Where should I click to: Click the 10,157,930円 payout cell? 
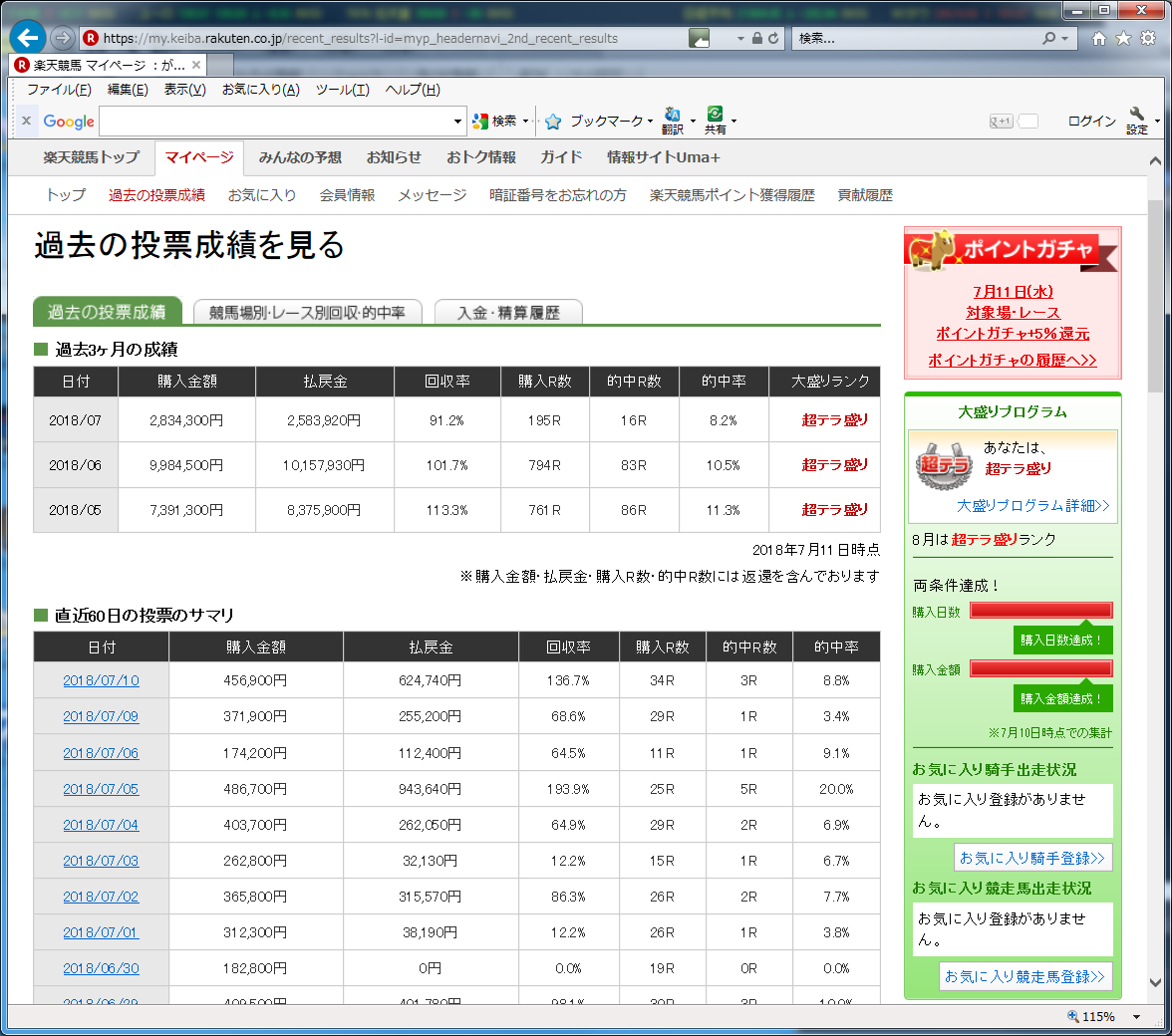click(x=324, y=465)
